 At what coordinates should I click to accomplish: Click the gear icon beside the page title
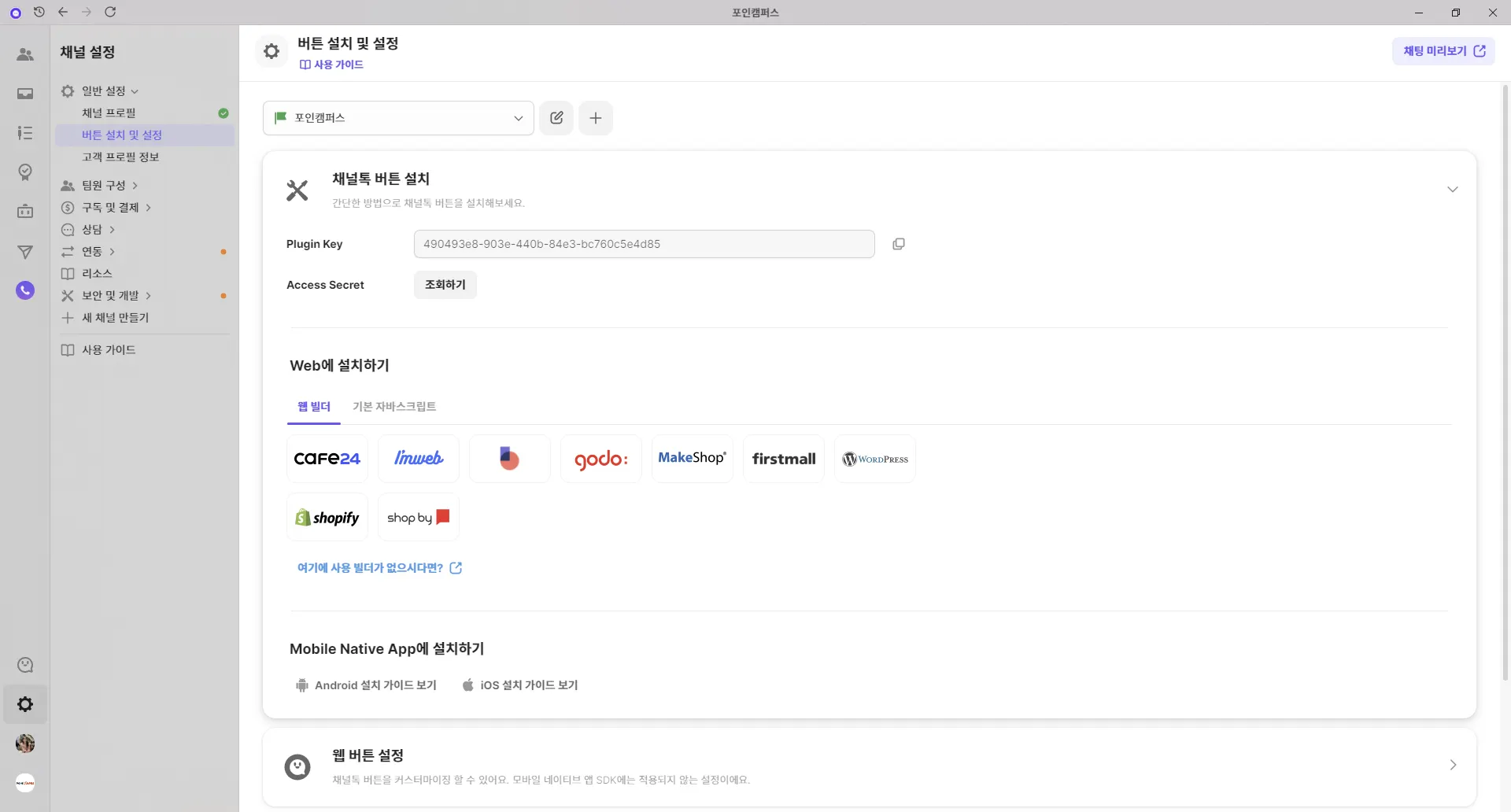tap(272, 51)
